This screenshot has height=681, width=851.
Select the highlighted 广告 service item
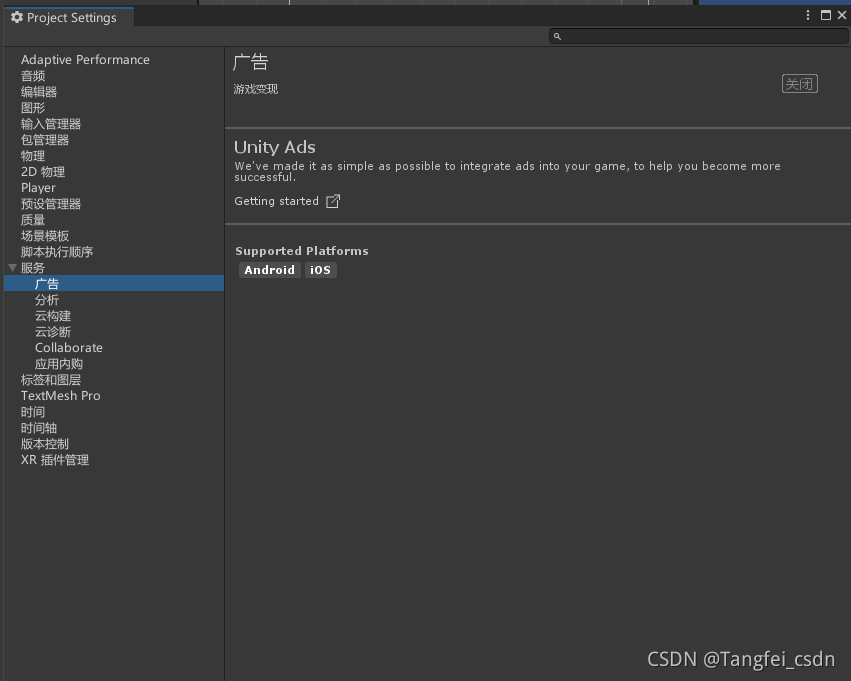(113, 283)
